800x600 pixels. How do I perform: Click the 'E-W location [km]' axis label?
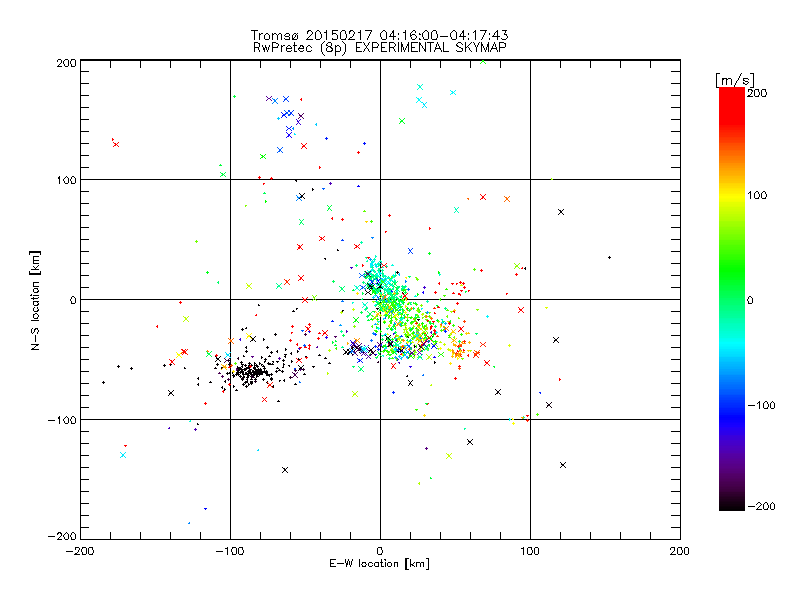point(379,564)
